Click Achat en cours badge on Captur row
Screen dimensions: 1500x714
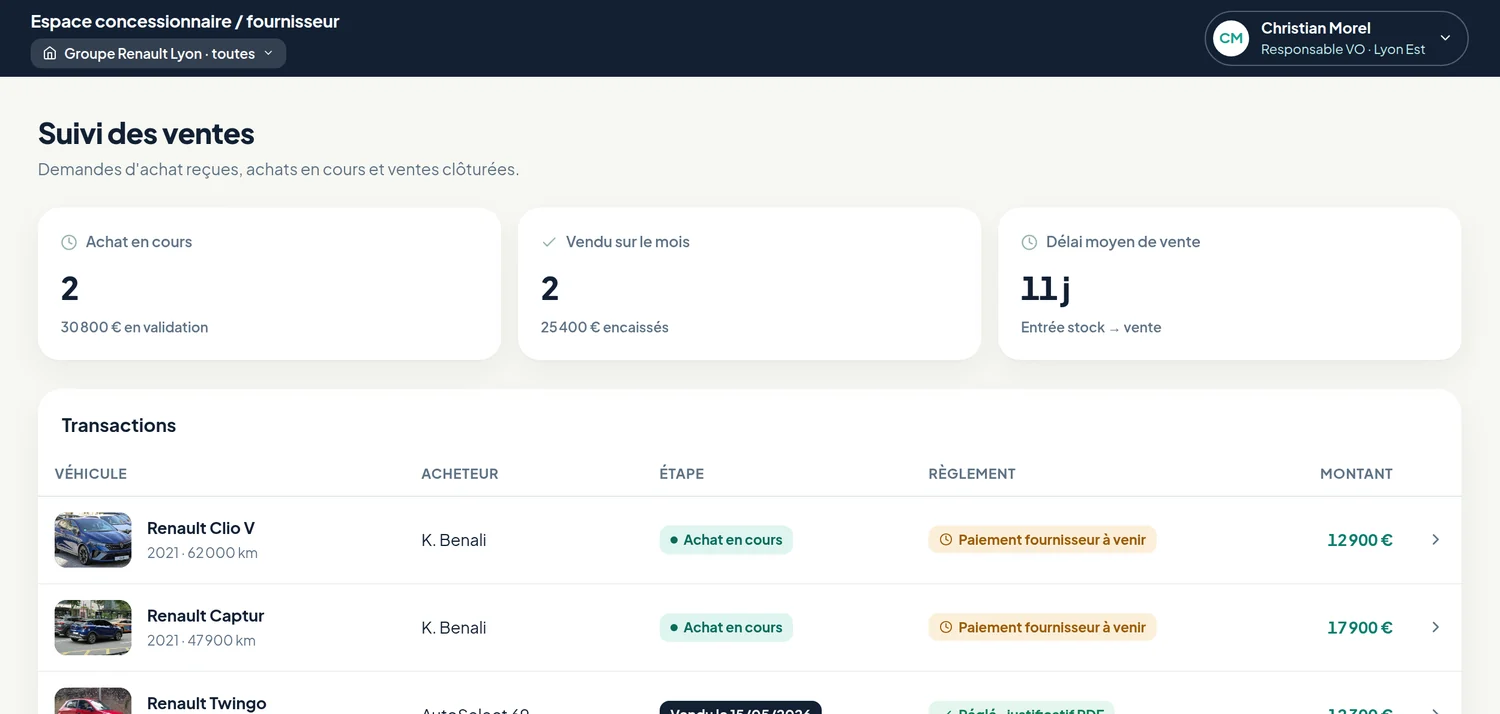[x=726, y=628]
